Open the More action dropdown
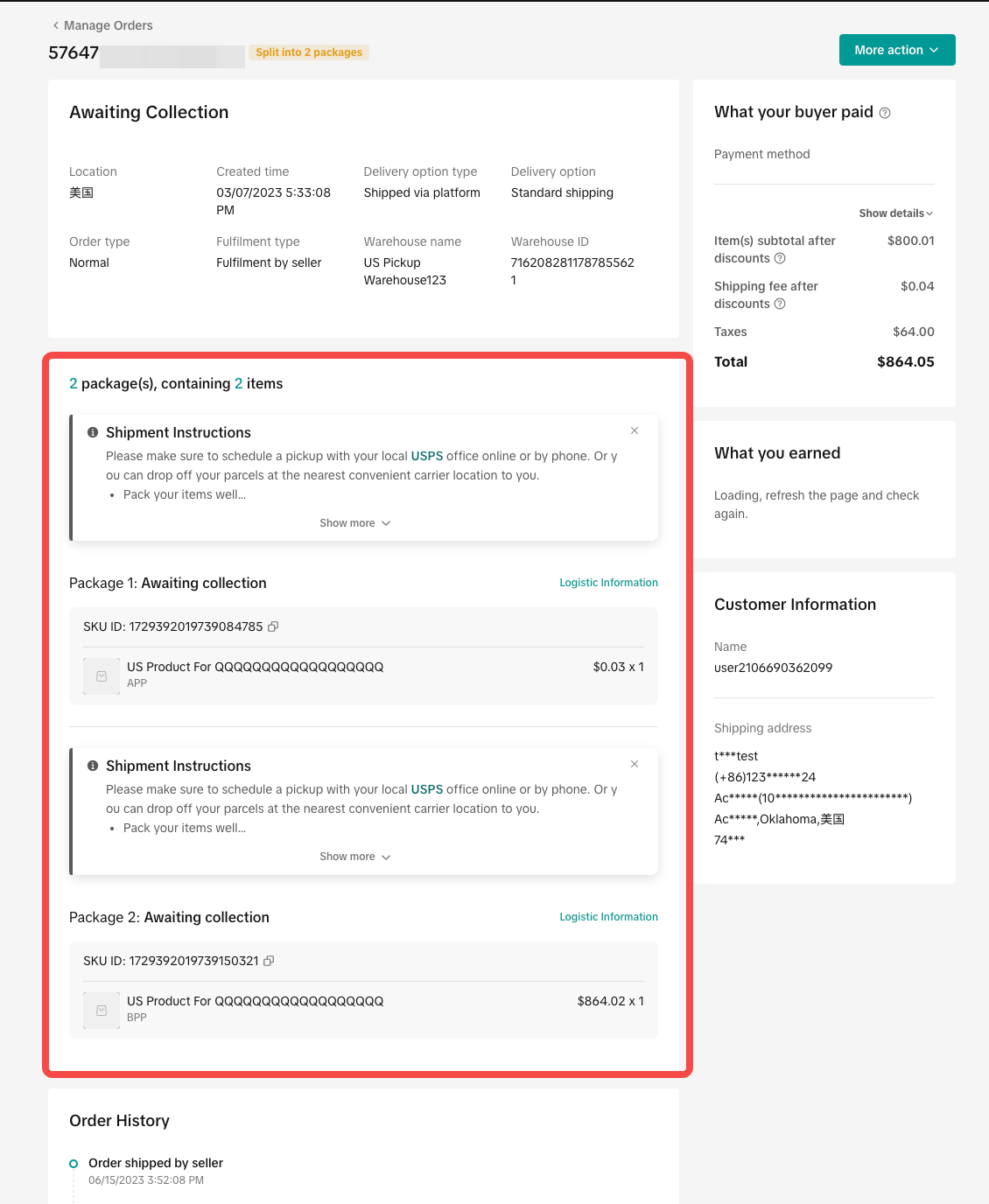 coord(896,50)
